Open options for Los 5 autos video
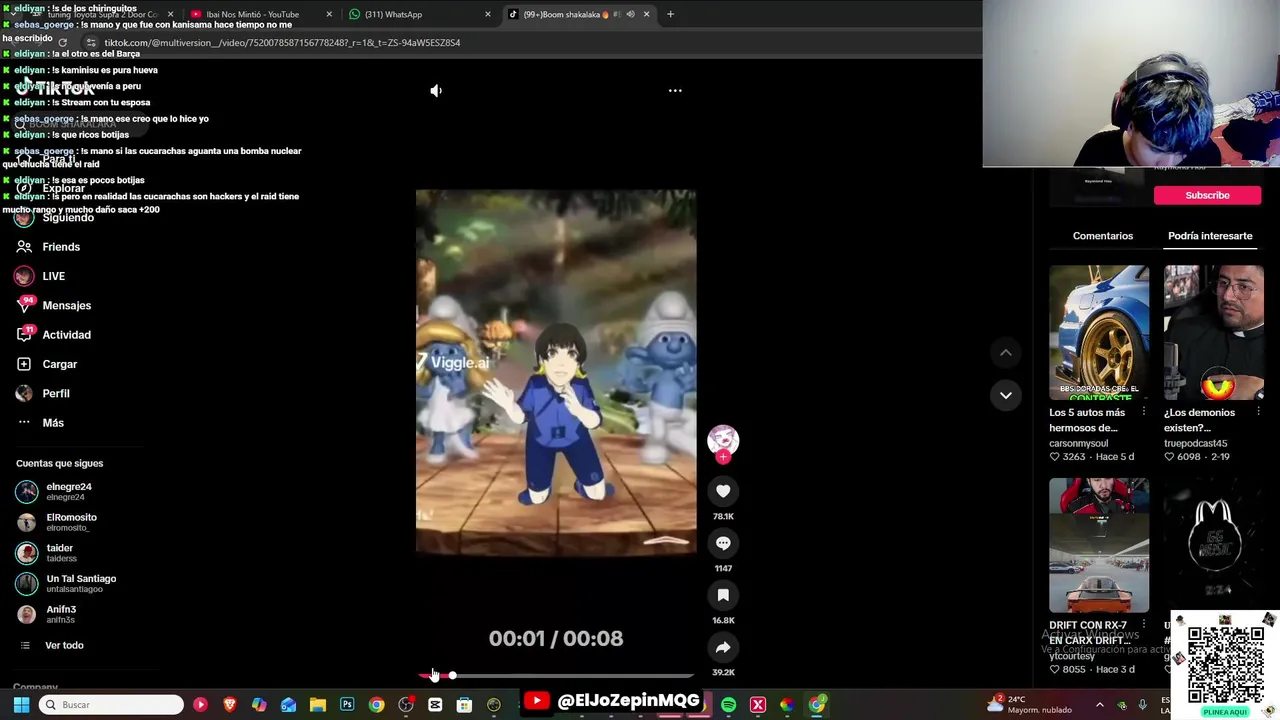 [1144, 412]
